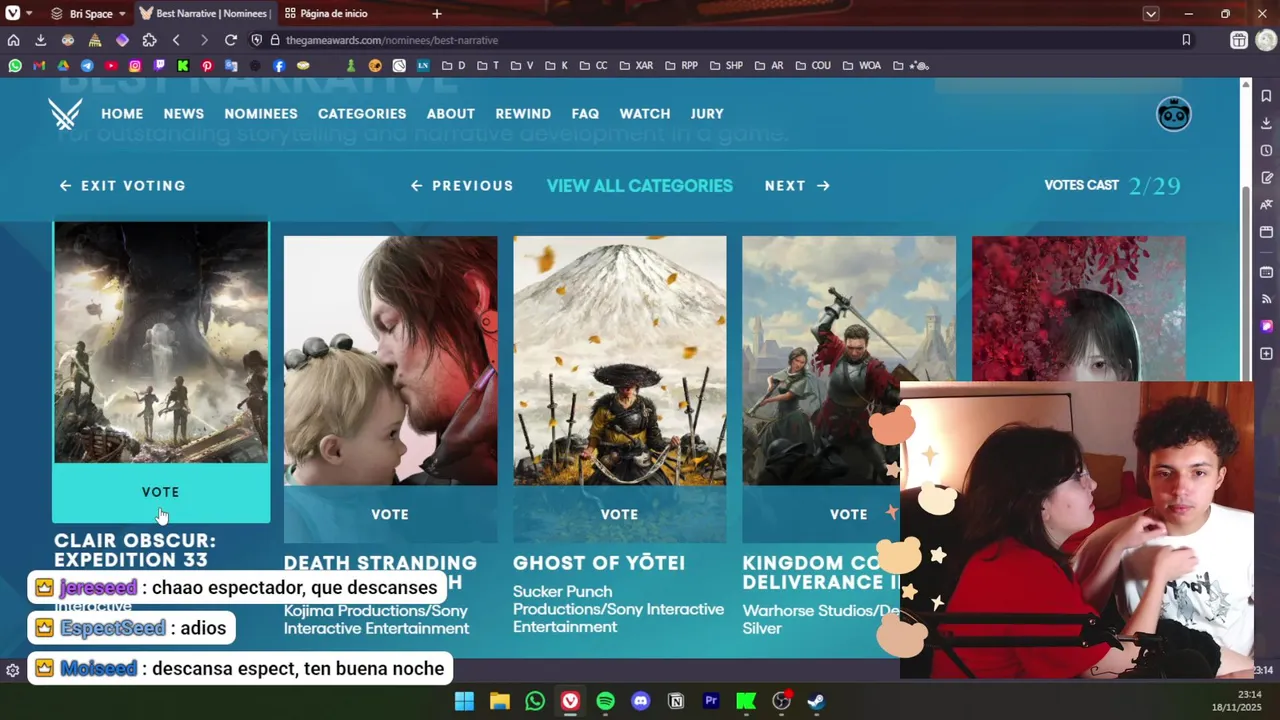
Task: Go to NEXT category
Action: pos(797,186)
